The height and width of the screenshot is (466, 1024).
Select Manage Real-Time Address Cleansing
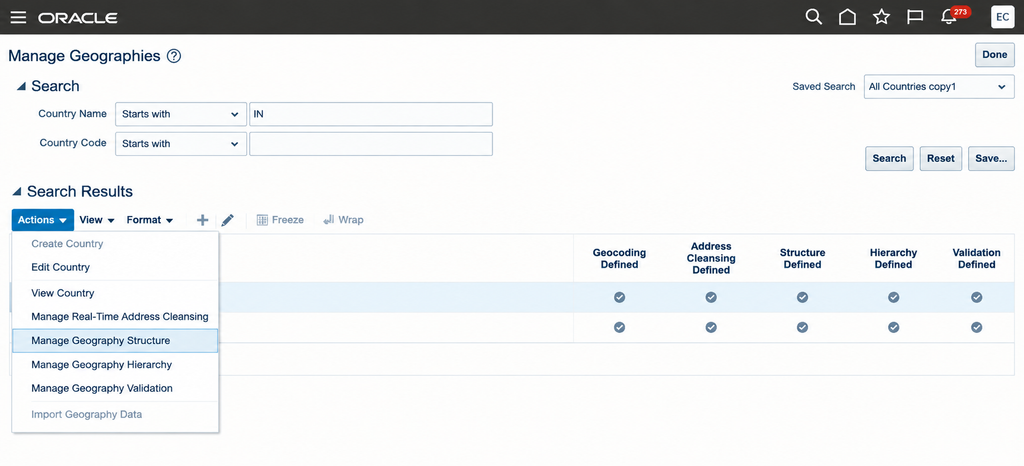(x=115, y=317)
